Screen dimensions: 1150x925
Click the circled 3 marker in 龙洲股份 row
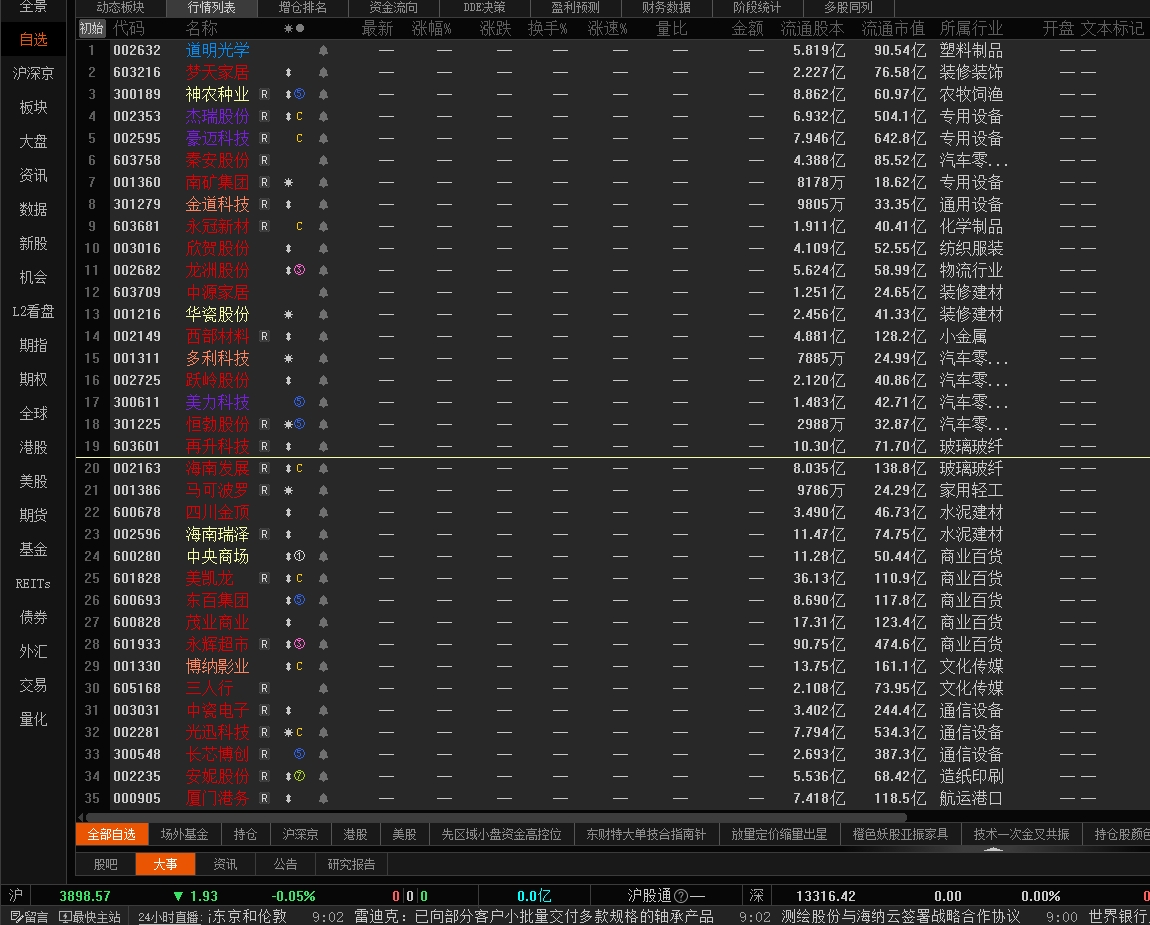(x=299, y=270)
